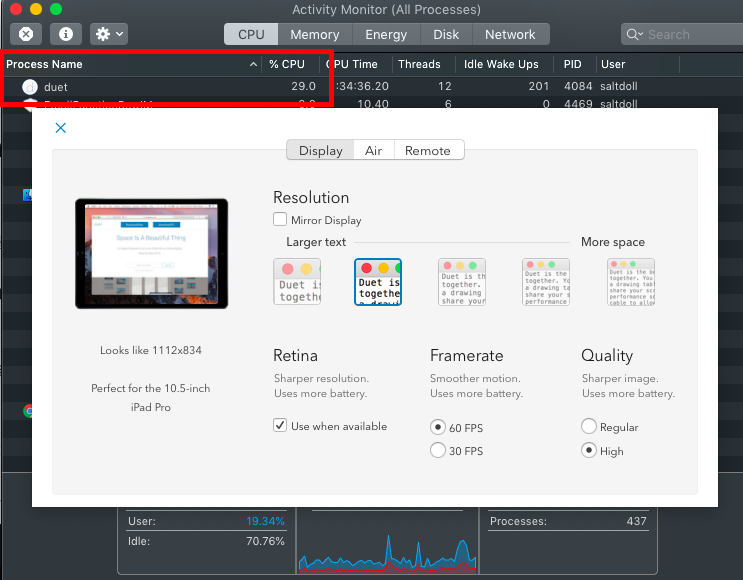Screen dimensions: 743x580
Task: Click the Finder icon at left edge
Action: point(27,195)
